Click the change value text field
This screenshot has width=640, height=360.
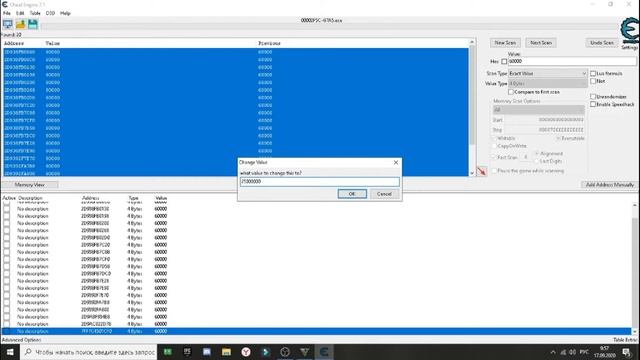(320, 182)
